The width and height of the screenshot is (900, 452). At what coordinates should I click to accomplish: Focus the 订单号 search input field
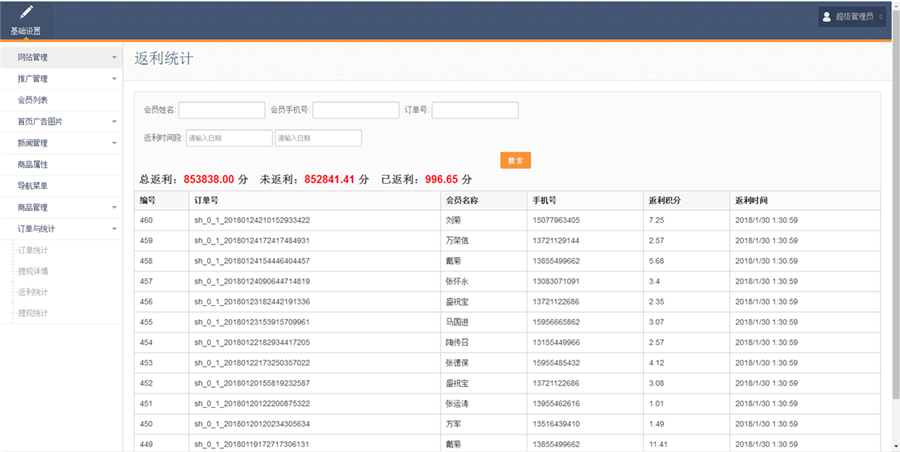pyautogui.click(x=475, y=110)
